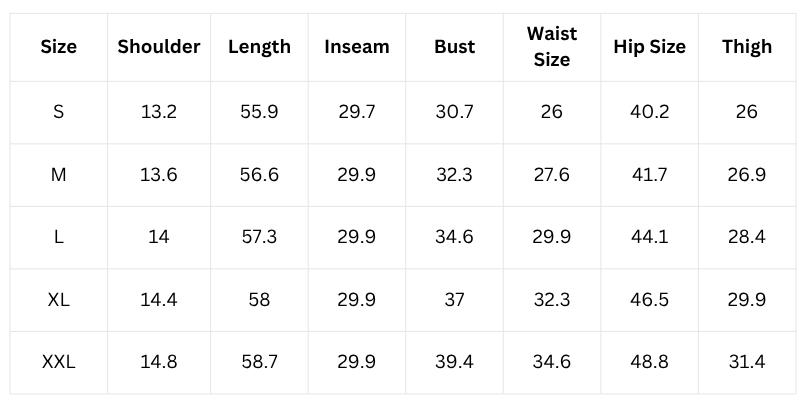Click the Hip Size column header
The width and height of the screenshot is (800, 400).
click(649, 47)
